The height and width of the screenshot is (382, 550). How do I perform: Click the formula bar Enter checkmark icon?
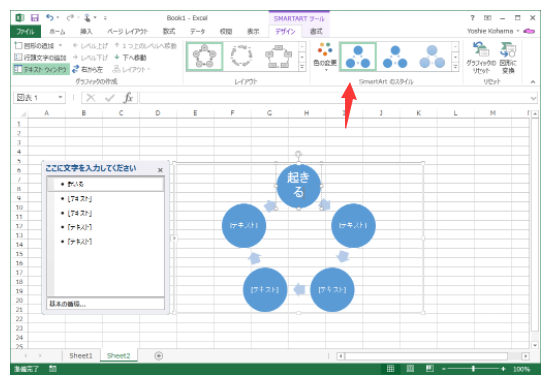point(110,98)
